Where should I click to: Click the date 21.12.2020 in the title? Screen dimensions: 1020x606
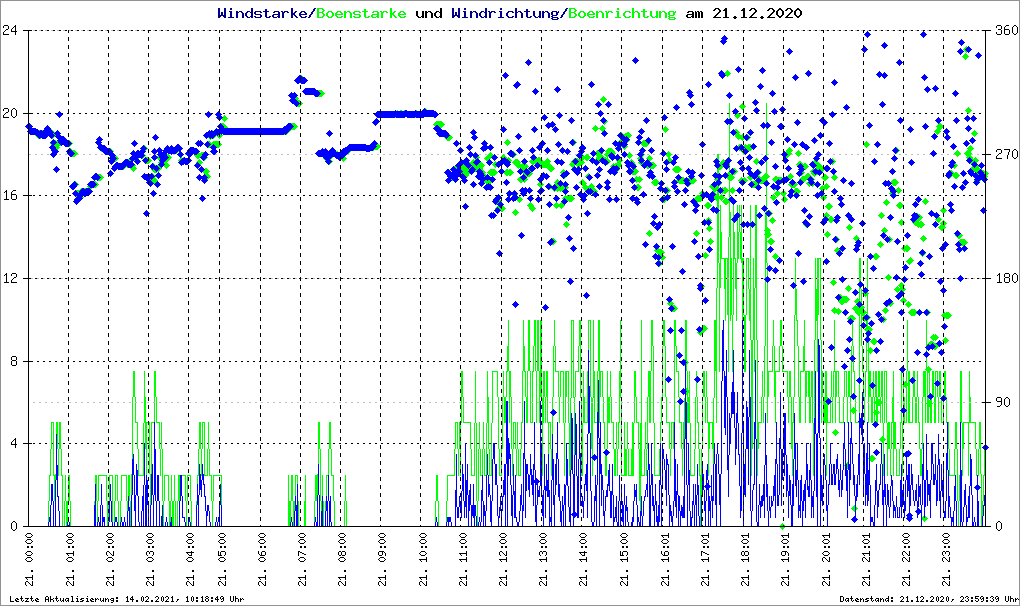click(x=756, y=14)
